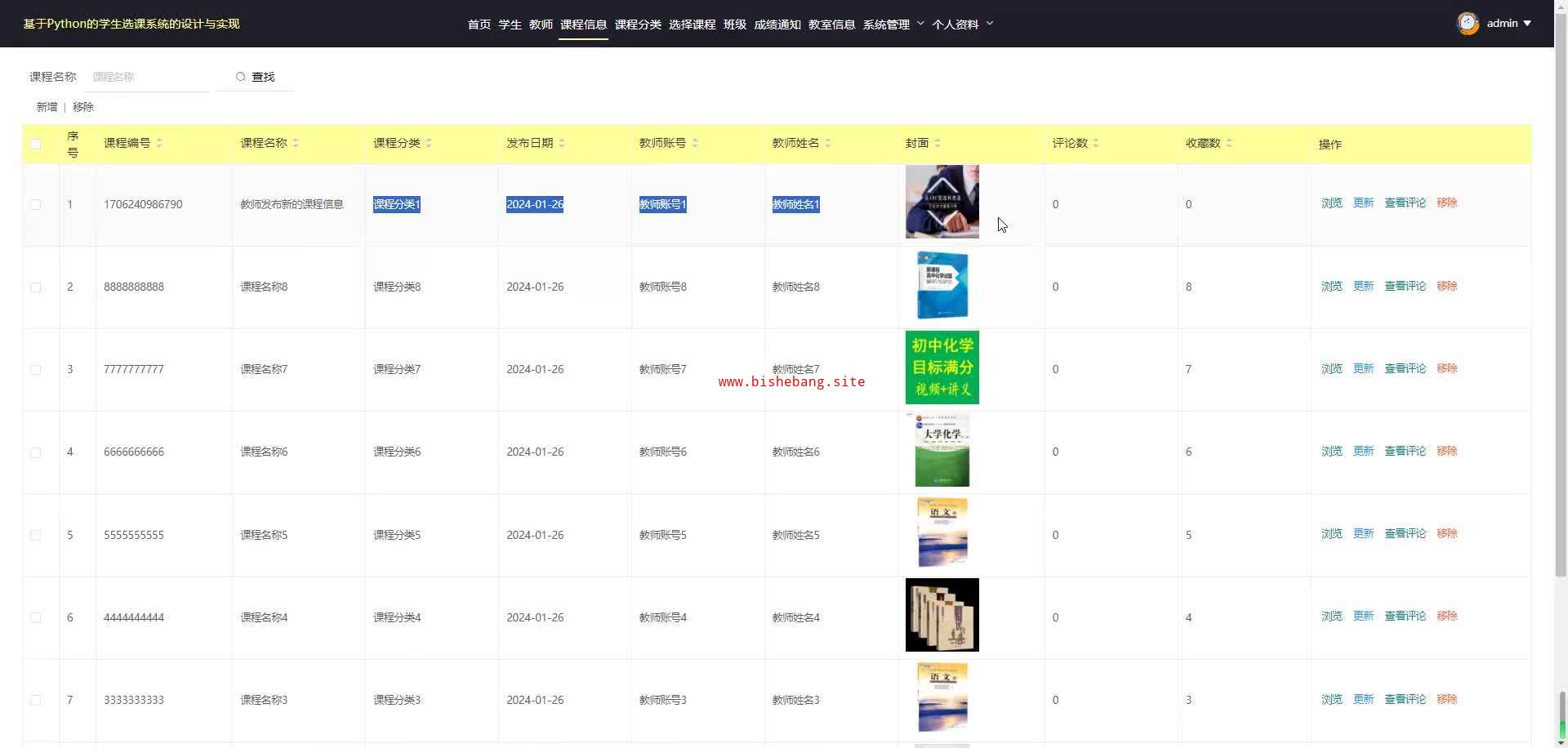Screen dimensions: 1568x748
Task: Click the site title 基于Python的学生选课系统的设计与实现
Action: (x=131, y=24)
